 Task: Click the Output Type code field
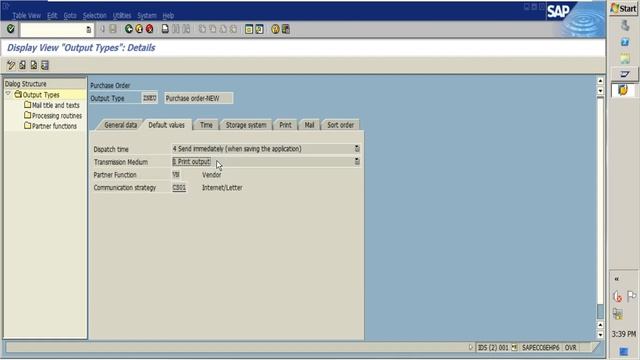(x=149, y=98)
